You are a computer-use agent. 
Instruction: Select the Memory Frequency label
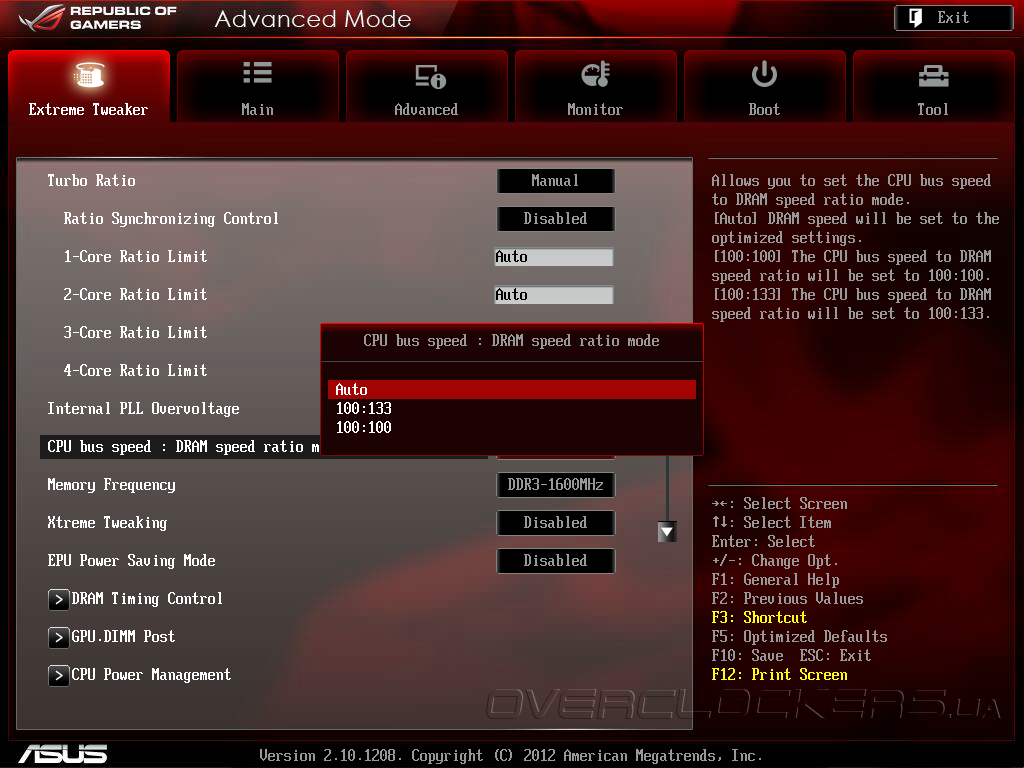pyautogui.click(x=112, y=485)
